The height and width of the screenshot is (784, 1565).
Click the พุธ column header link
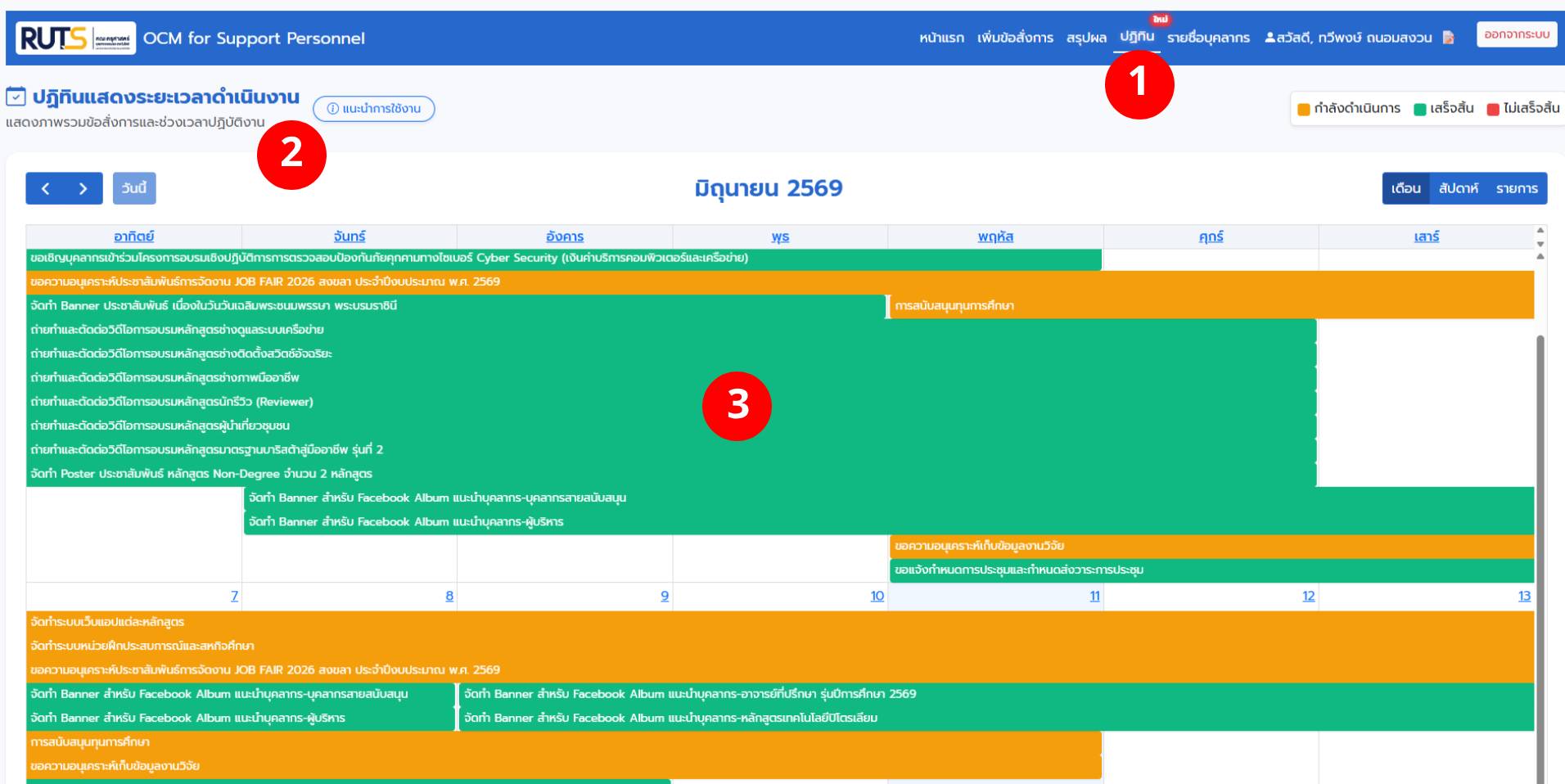[780, 237]
